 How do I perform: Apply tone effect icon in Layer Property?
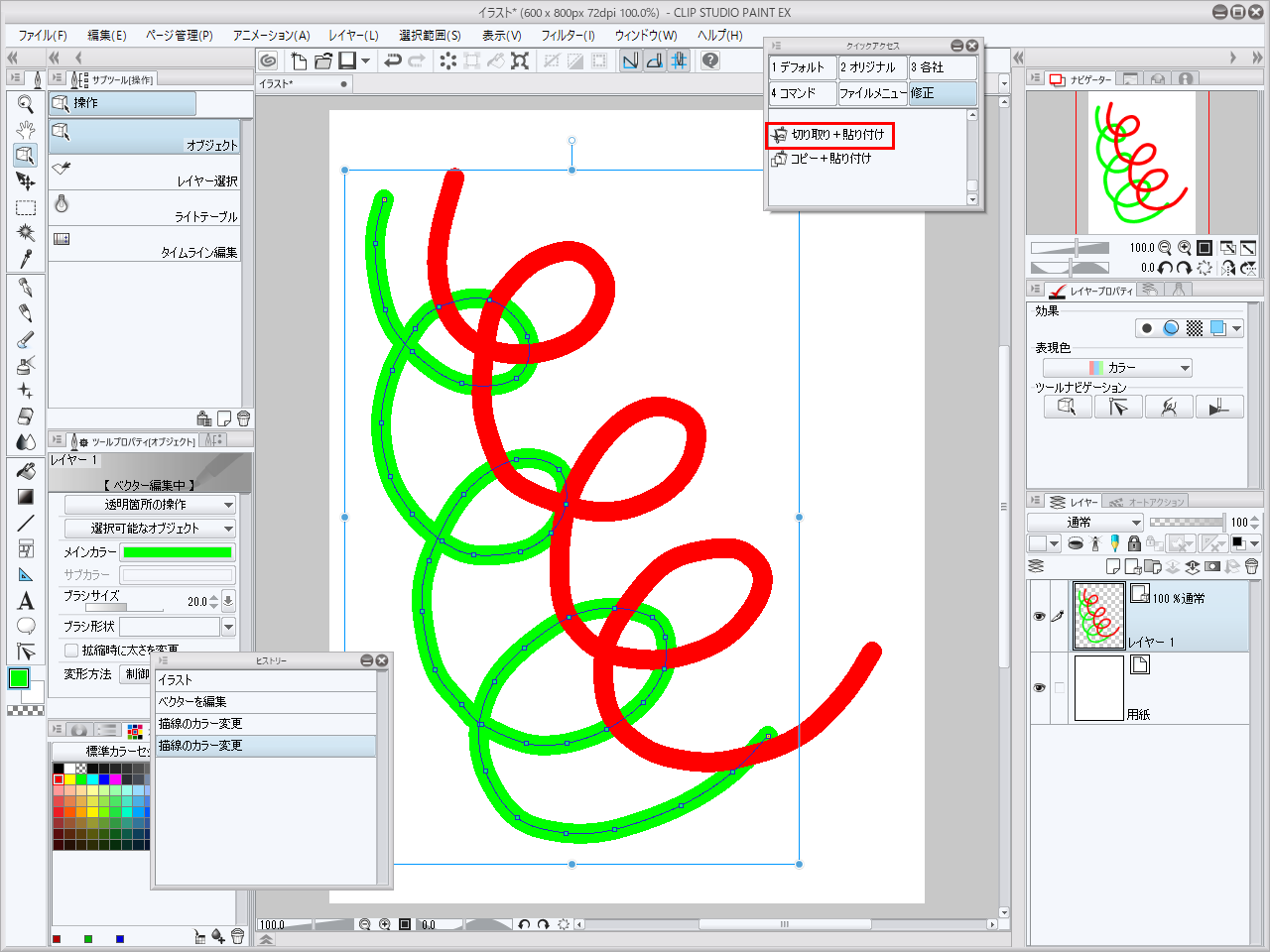pos(1195,328)
